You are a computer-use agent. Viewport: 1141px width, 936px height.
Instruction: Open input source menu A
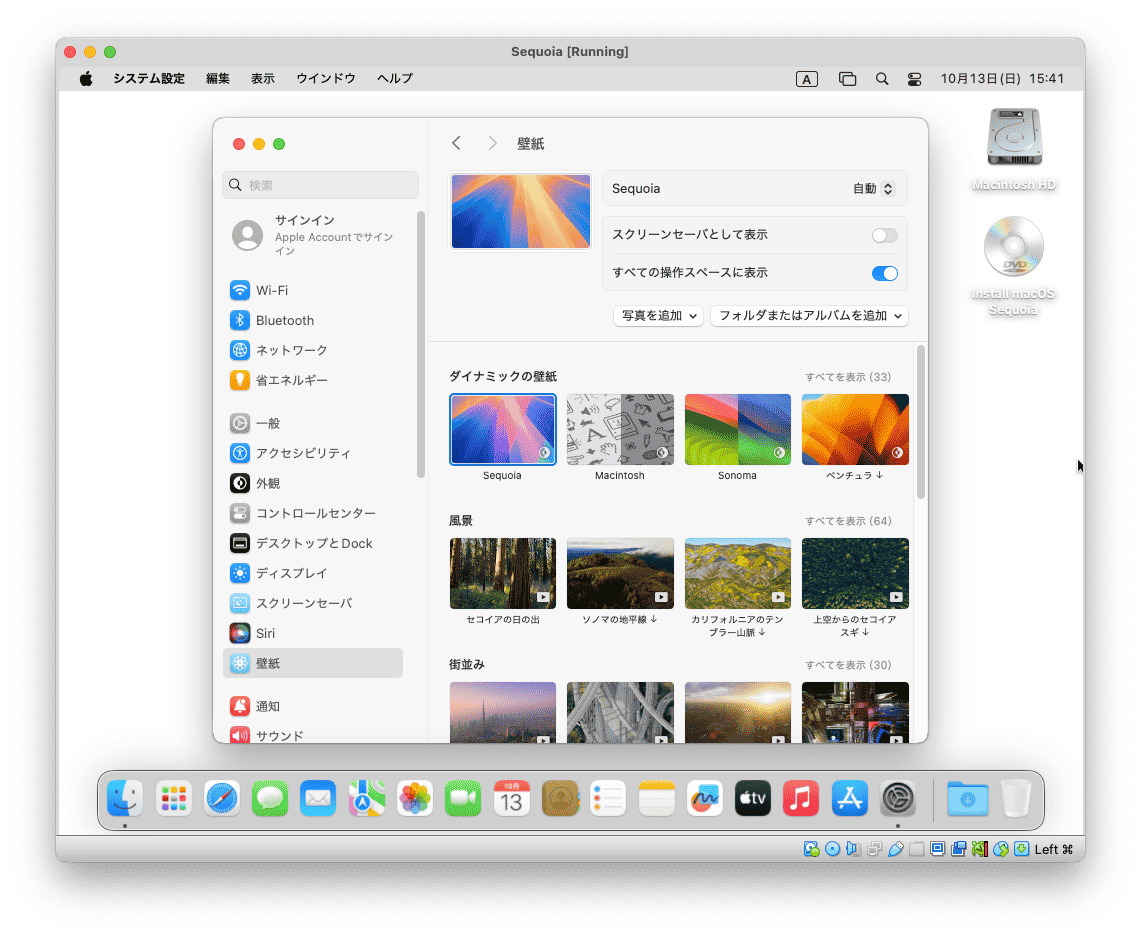(806, 79)
